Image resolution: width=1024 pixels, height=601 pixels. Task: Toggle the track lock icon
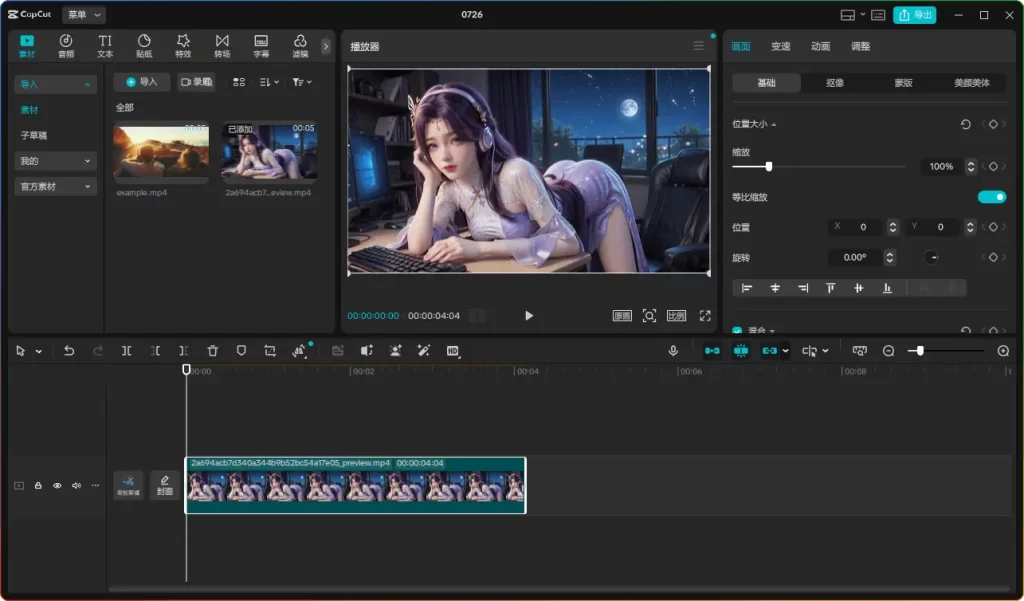click(x=38, y=485)
